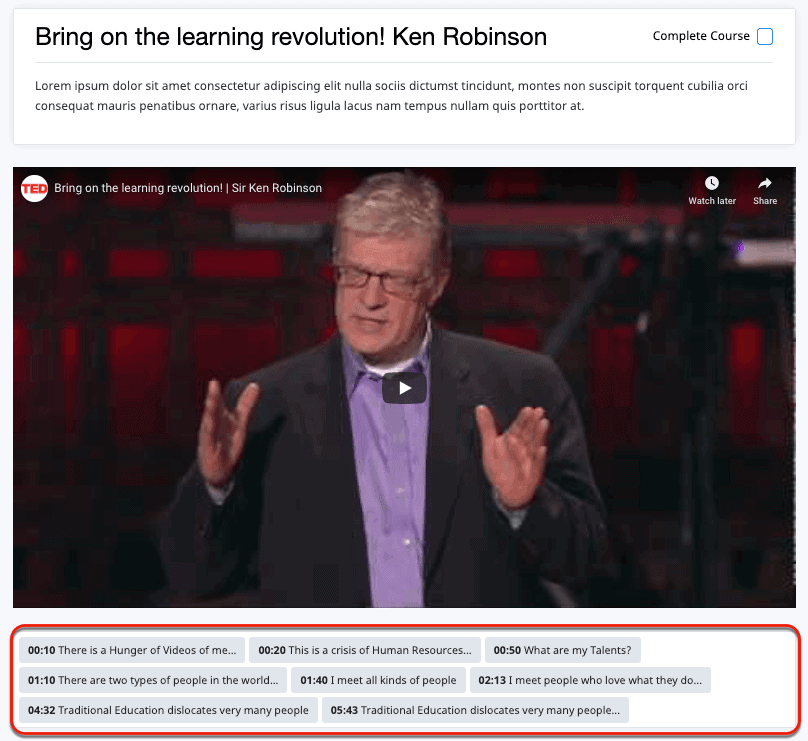
Task: Select the 05:43 Traditional Education chapter
Action: click(x=475, y=710)
